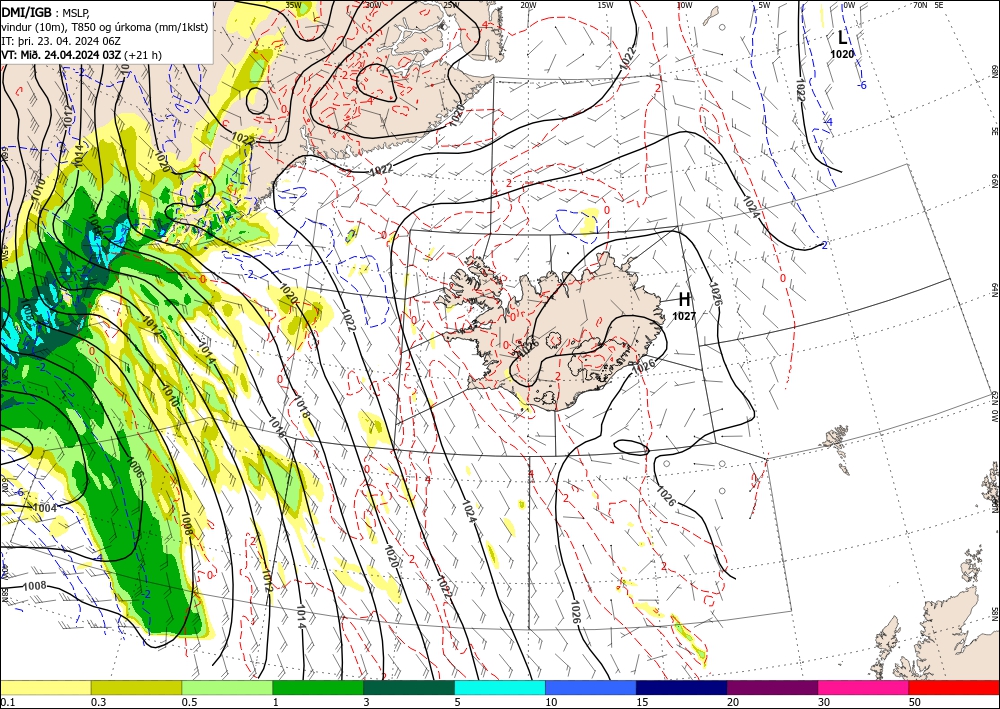Click the '70N' latitude label
This screenshot has width=1000, height=709.
coord(920,5)
